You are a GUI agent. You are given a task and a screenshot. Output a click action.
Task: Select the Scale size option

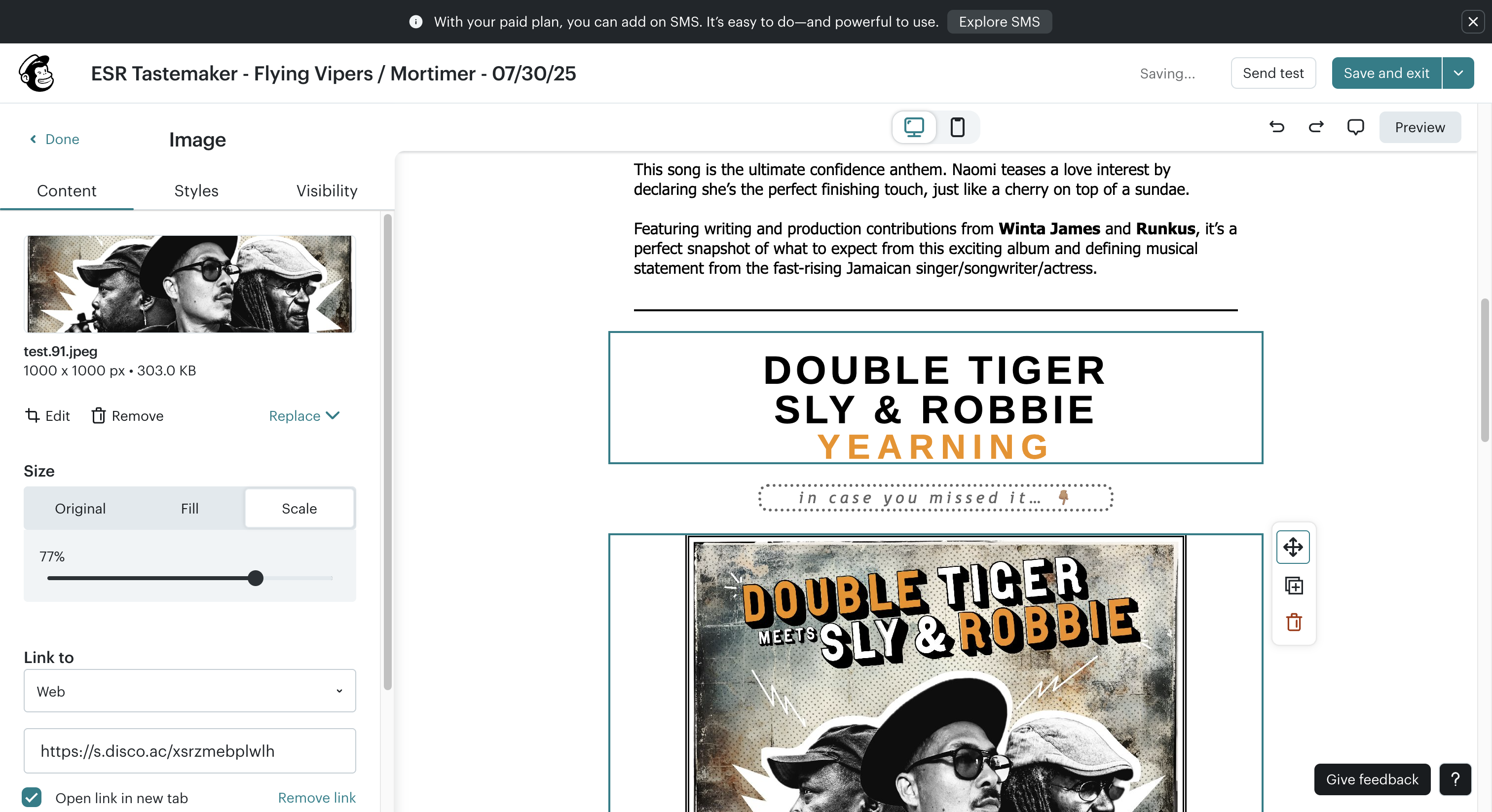299,508
